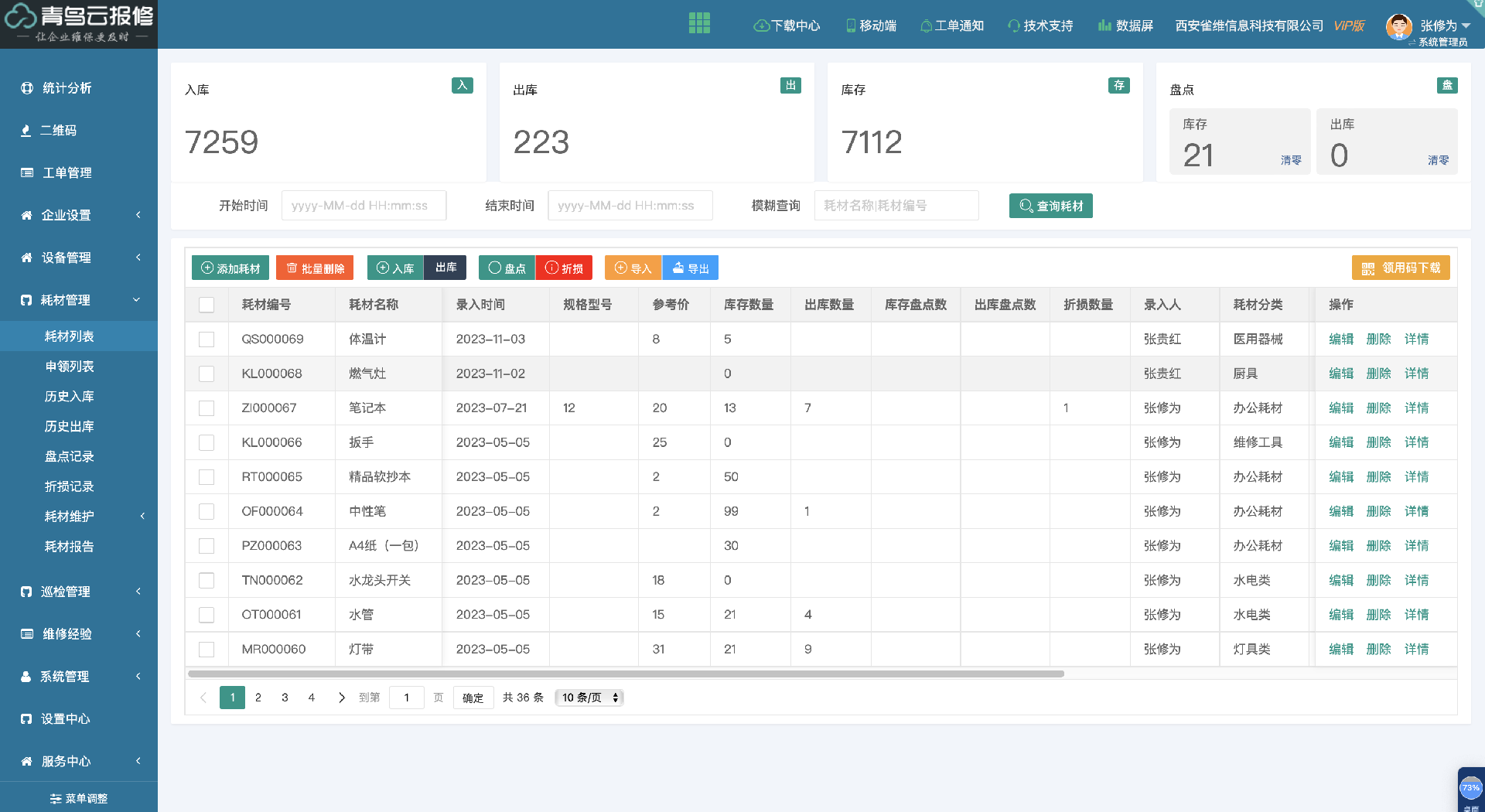
Task: Open the 10 条/页 page size dropdown
Action: pos(589,698)
